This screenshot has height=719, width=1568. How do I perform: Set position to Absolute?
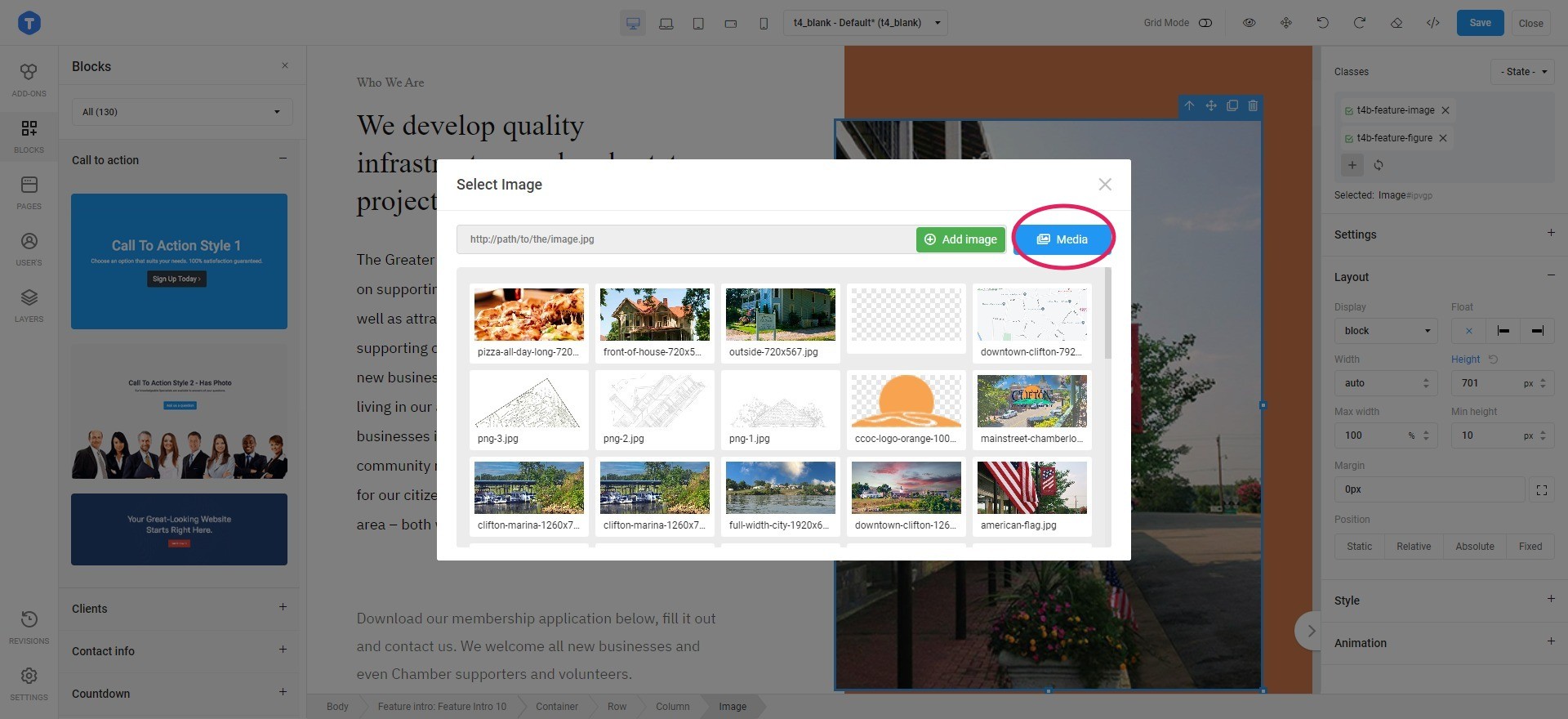point(1475,547)
